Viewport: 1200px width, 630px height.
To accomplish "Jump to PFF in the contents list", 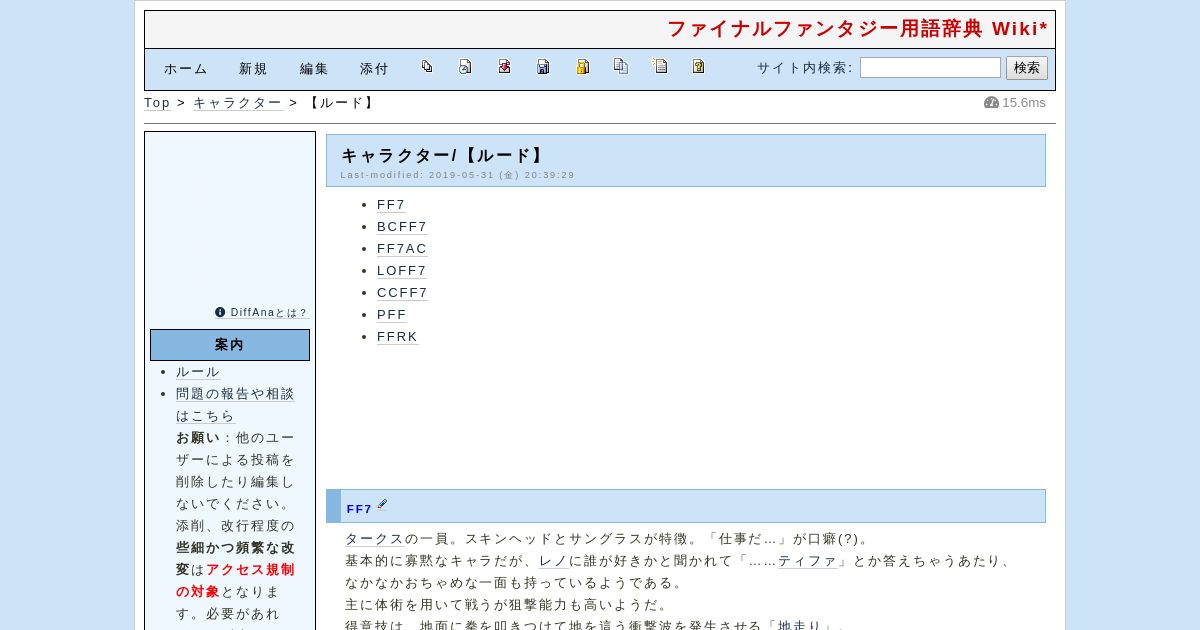I will [x=392, y=315].
